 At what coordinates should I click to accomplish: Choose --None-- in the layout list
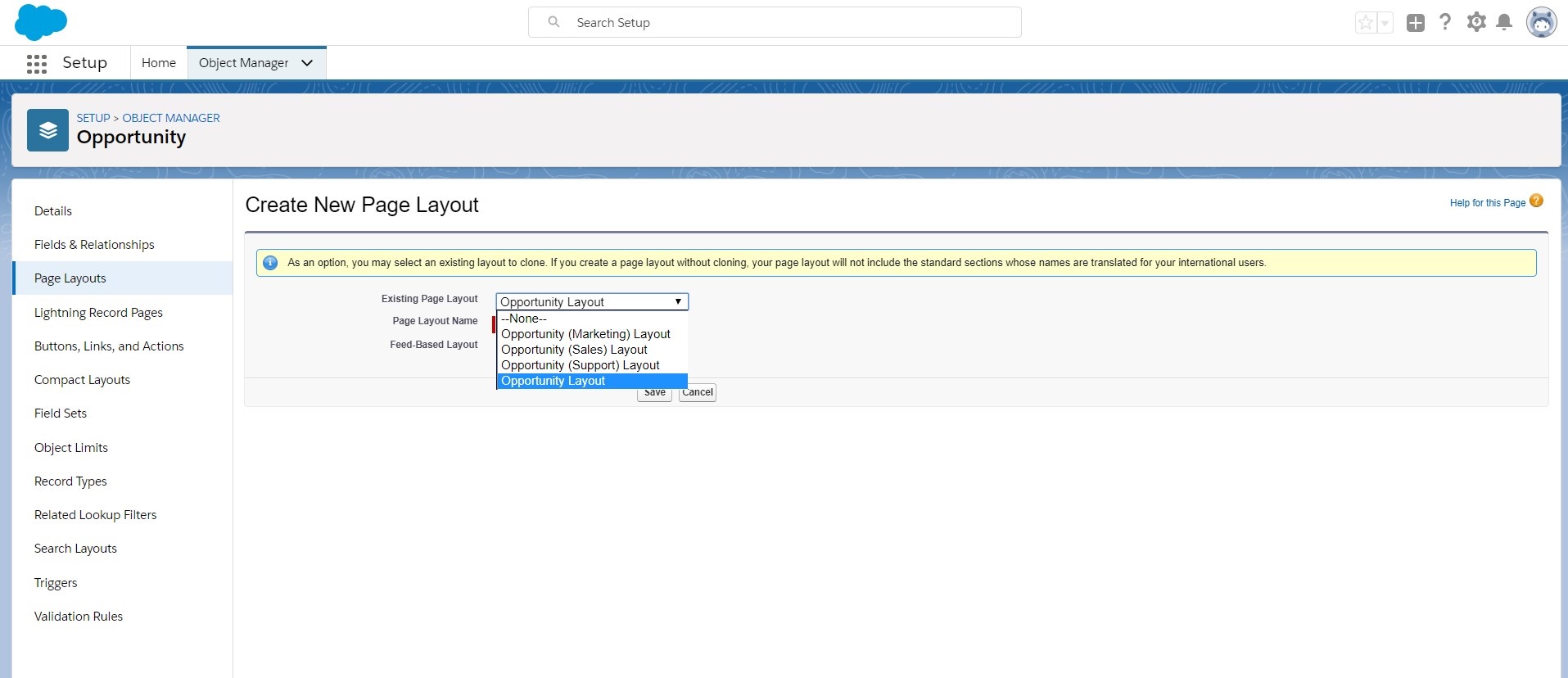pyautogui.click(x=592, y=319)
